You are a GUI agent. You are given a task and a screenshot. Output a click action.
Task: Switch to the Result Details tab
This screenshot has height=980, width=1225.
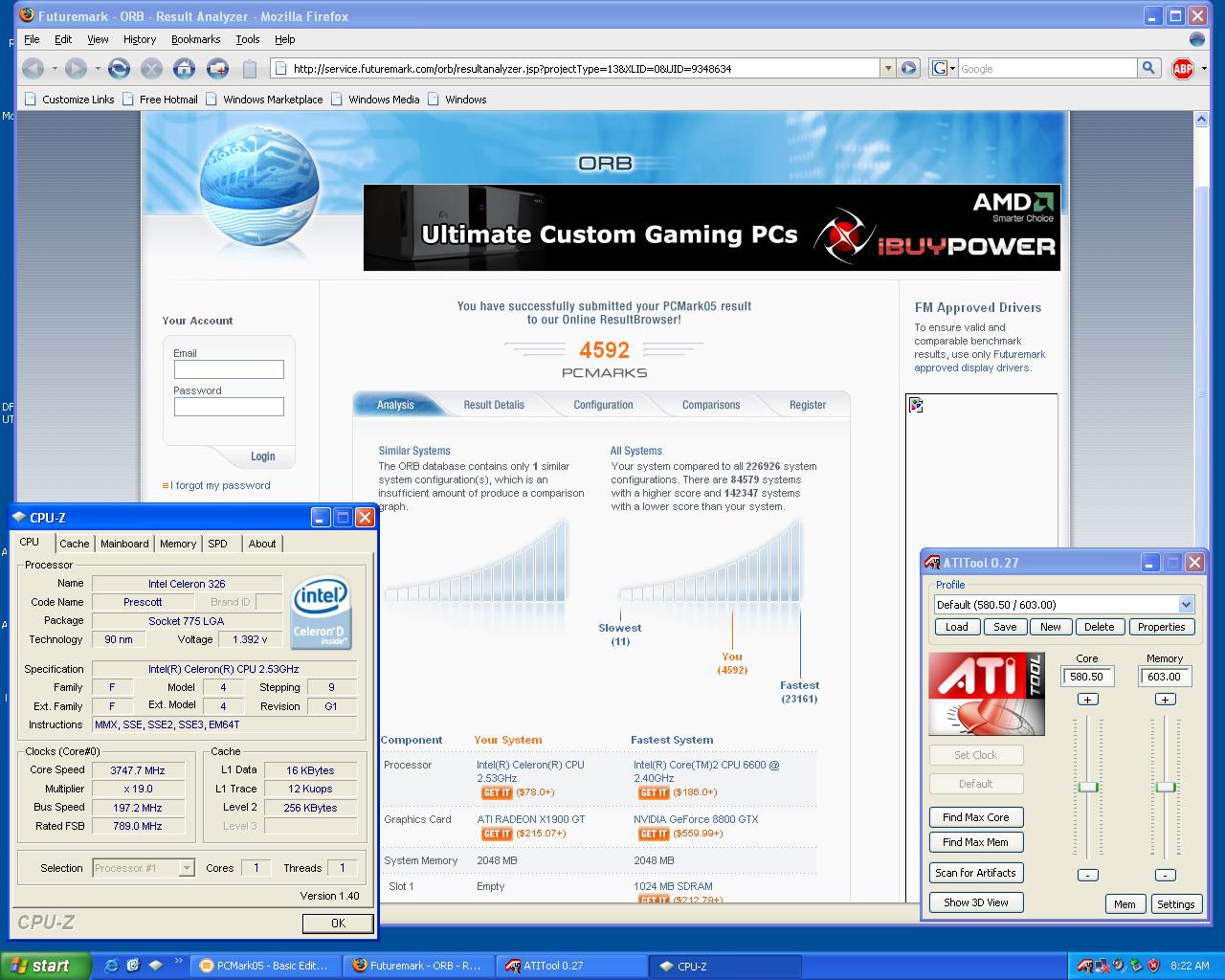coord(494,405)
